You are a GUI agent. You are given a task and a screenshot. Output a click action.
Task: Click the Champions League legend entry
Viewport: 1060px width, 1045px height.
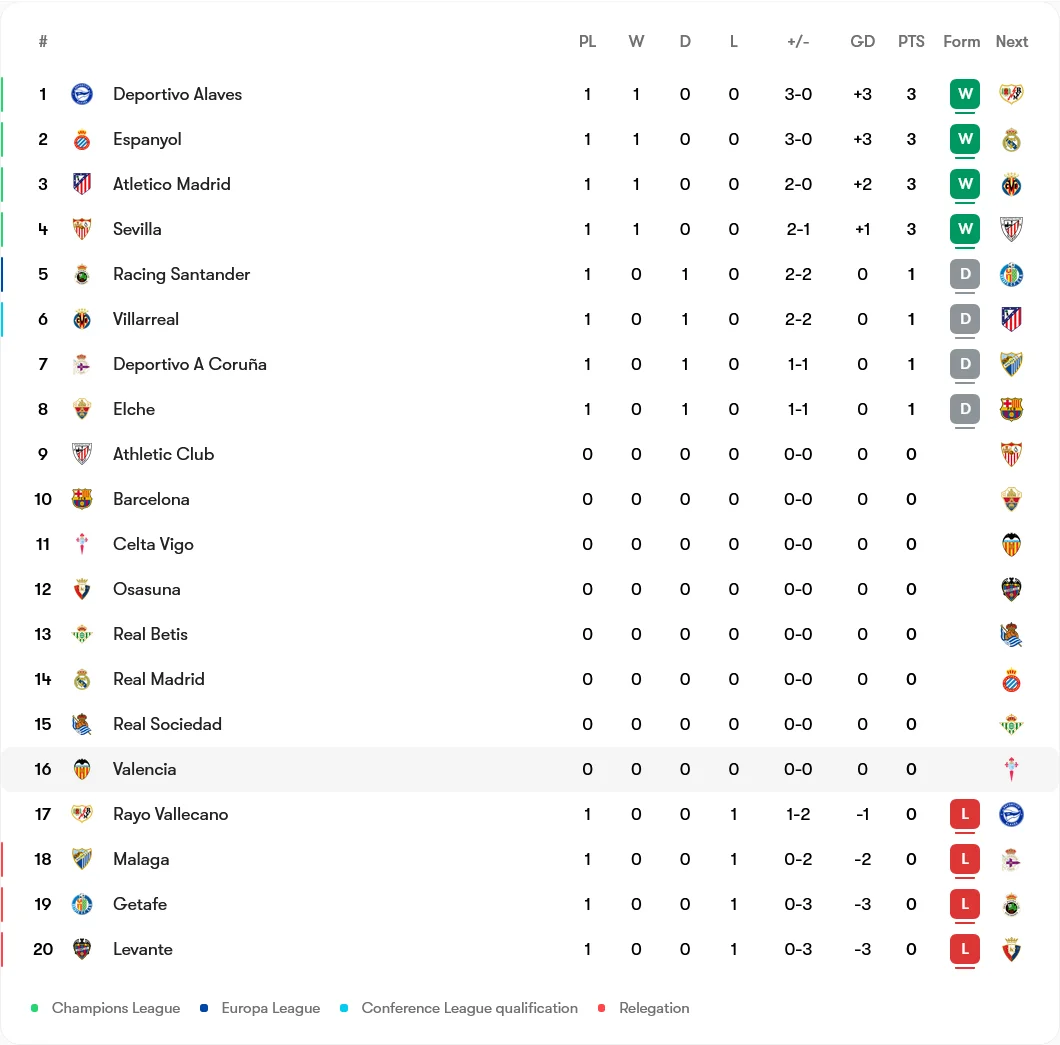point(106,1008)
